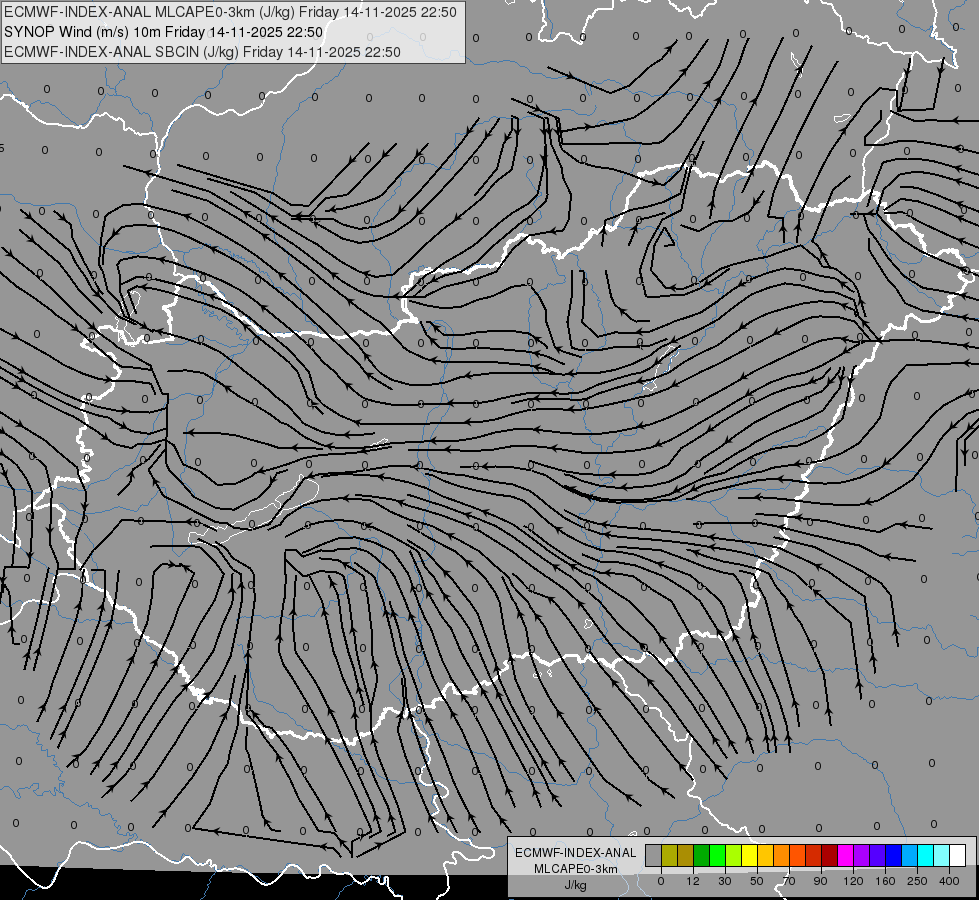Select the olive-yellow legend swatch
The image size is (979, 900).
[x=669, y=855]
